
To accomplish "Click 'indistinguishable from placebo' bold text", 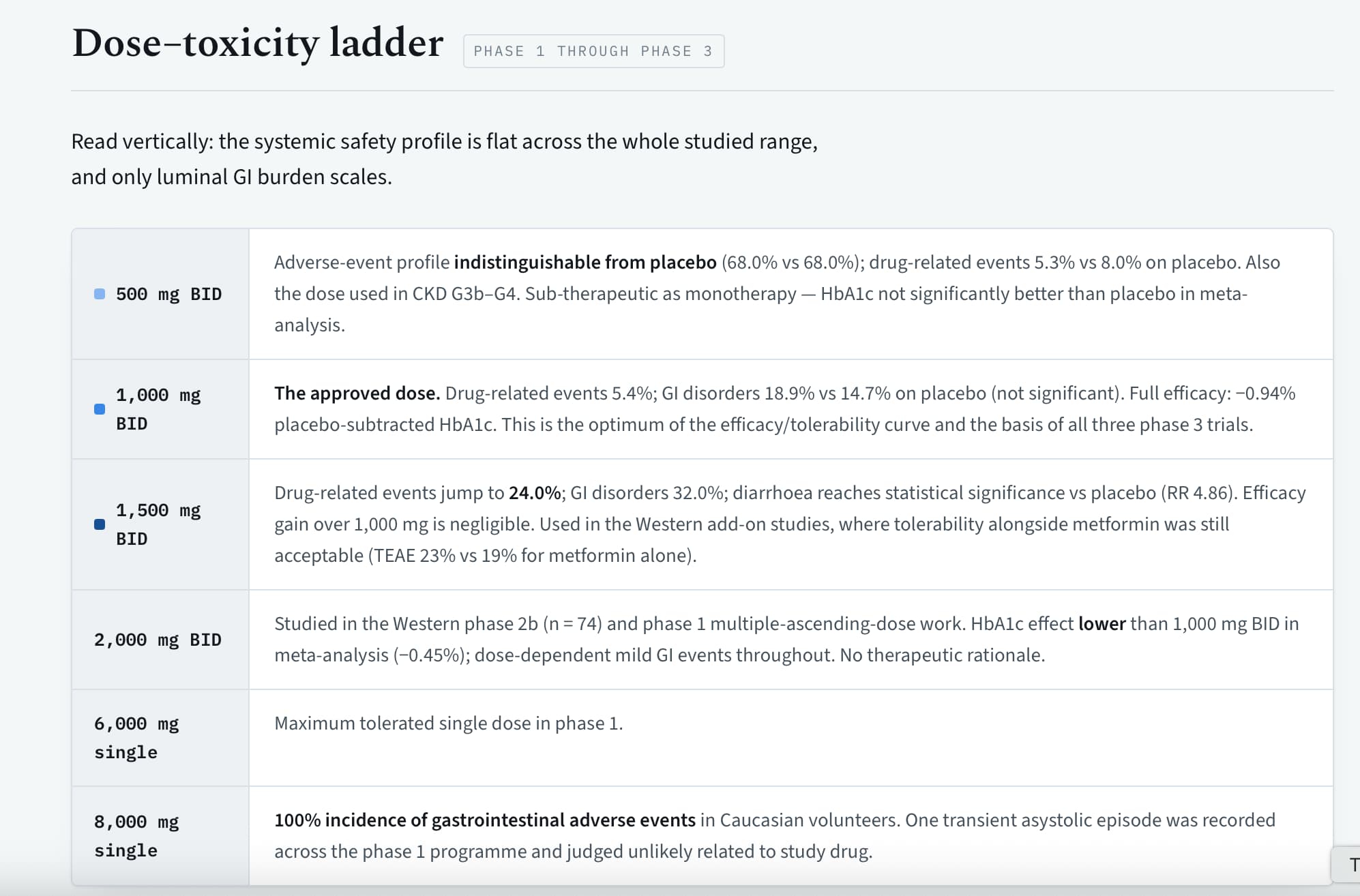I will [x=585, y=263].
